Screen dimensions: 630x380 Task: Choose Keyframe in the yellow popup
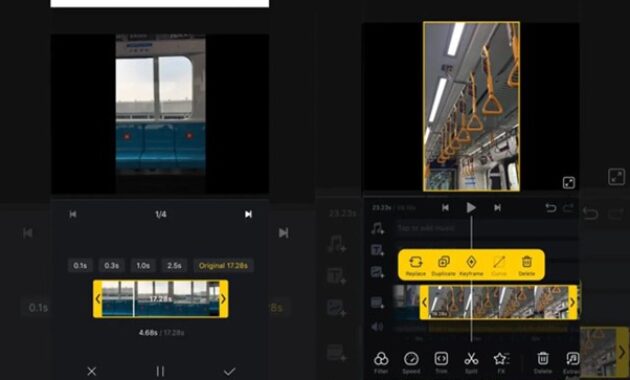click(471, 266)
